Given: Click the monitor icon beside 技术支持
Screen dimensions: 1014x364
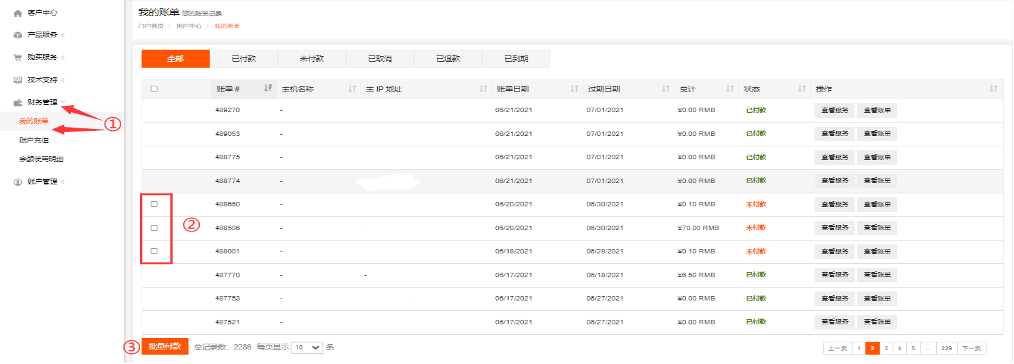Looking at the screenshot, I should tap(17, 80).
